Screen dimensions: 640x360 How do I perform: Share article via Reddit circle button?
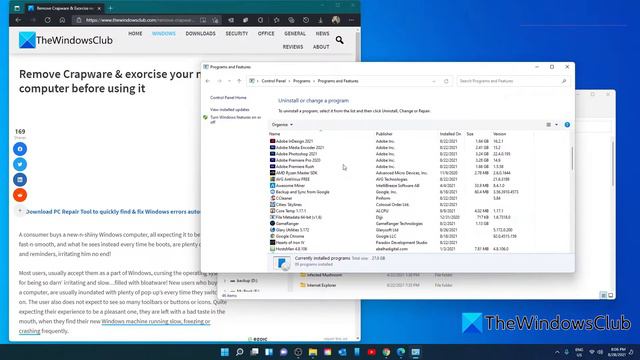pyautogui.click(x=20, y=195)
